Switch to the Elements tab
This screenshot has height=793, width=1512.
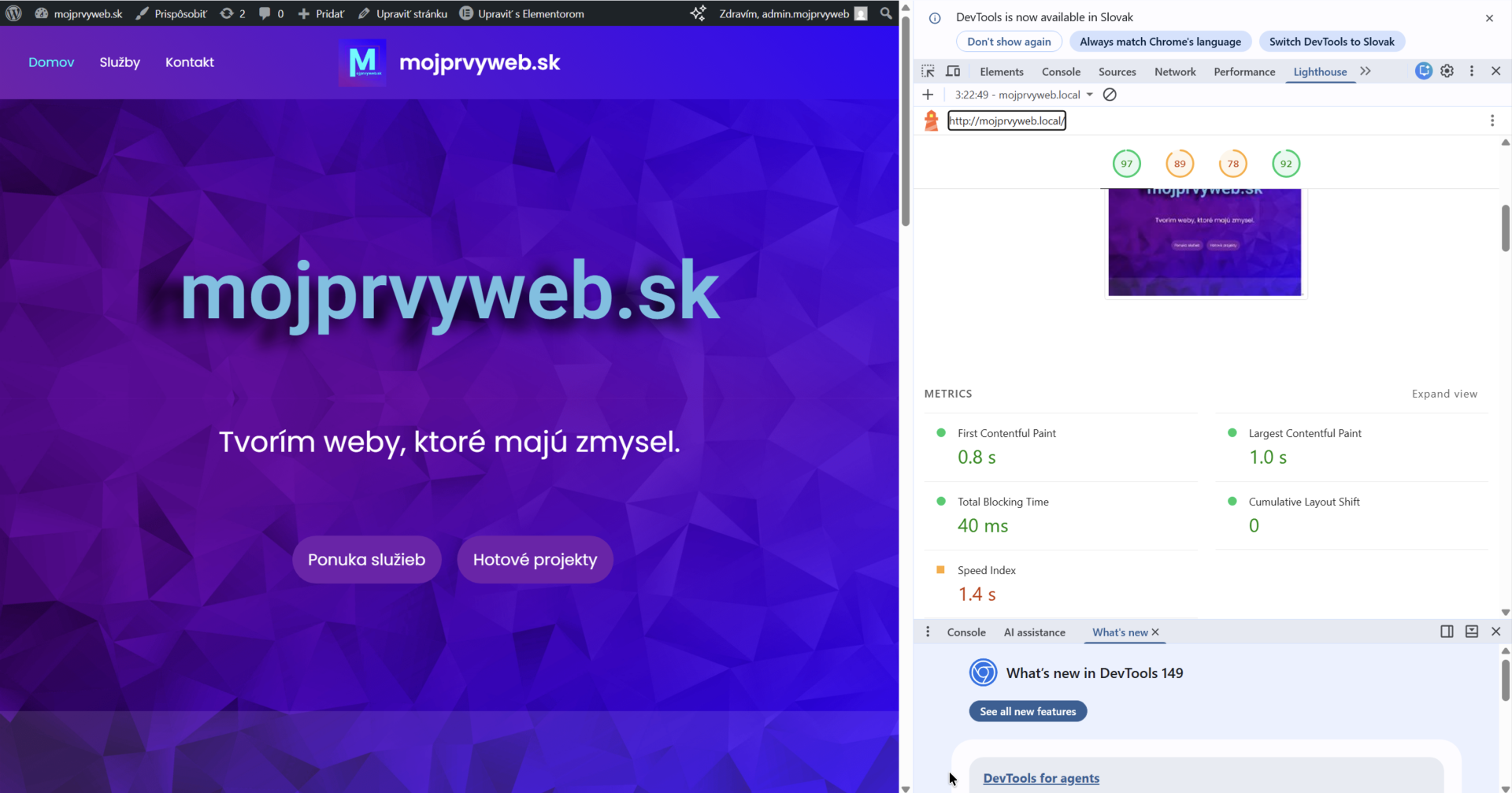pos(1002,72)
